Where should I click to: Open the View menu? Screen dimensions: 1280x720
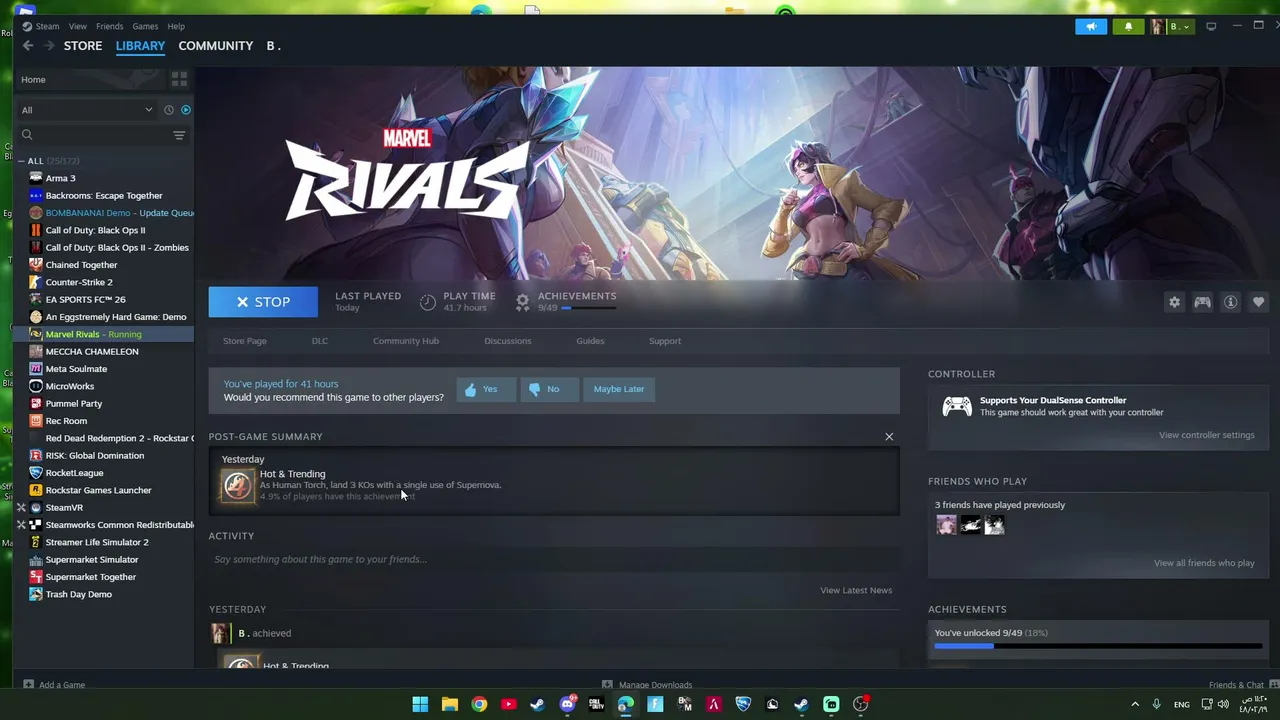point(77,26)
